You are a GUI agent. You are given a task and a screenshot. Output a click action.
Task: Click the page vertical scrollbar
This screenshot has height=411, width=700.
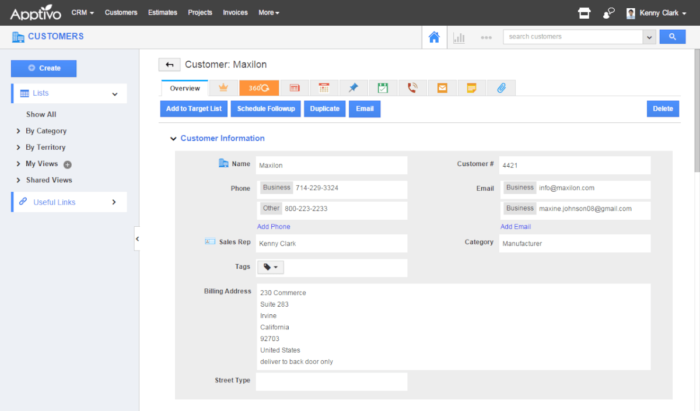coord(697,110)
